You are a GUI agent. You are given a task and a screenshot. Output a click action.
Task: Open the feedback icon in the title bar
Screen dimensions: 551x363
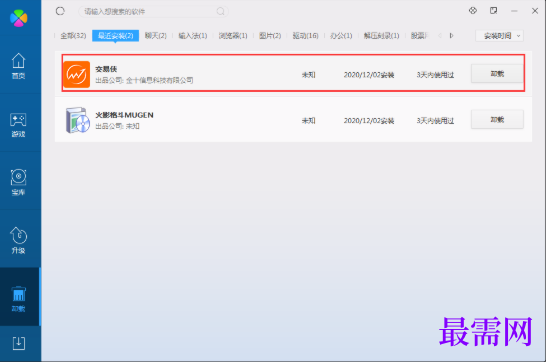494,11
